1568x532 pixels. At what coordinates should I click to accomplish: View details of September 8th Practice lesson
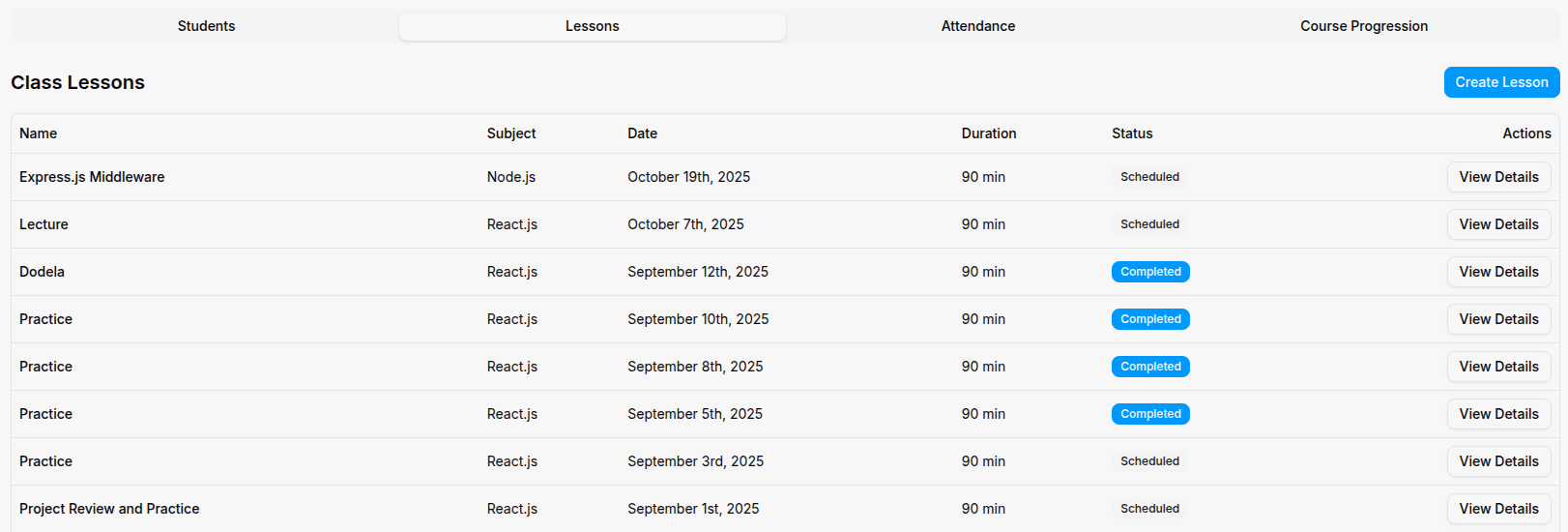(1497, 367)
